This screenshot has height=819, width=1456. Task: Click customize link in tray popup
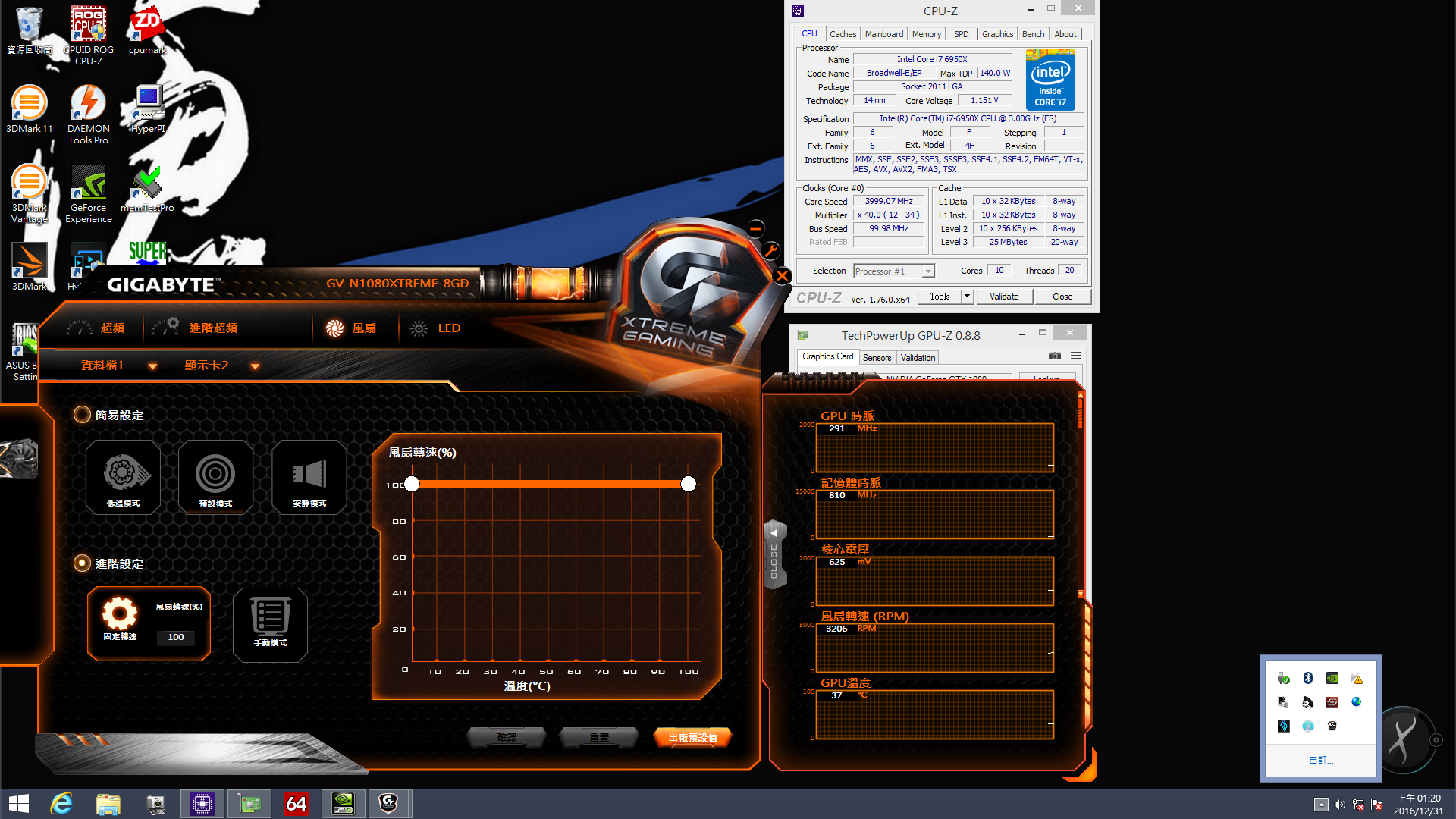(1321, 760)
